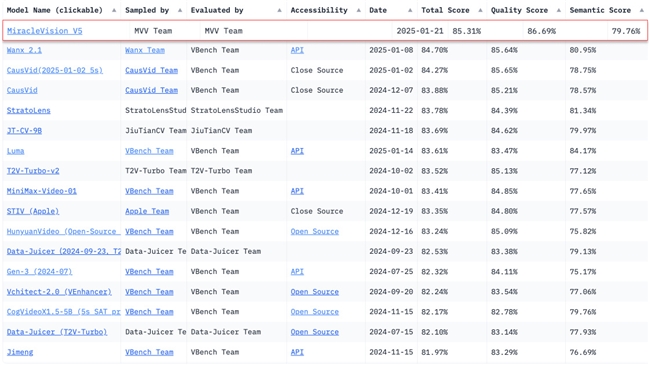Open API link in Jimeng row
This screenshot has height=365, width=650.
point(297,352)
